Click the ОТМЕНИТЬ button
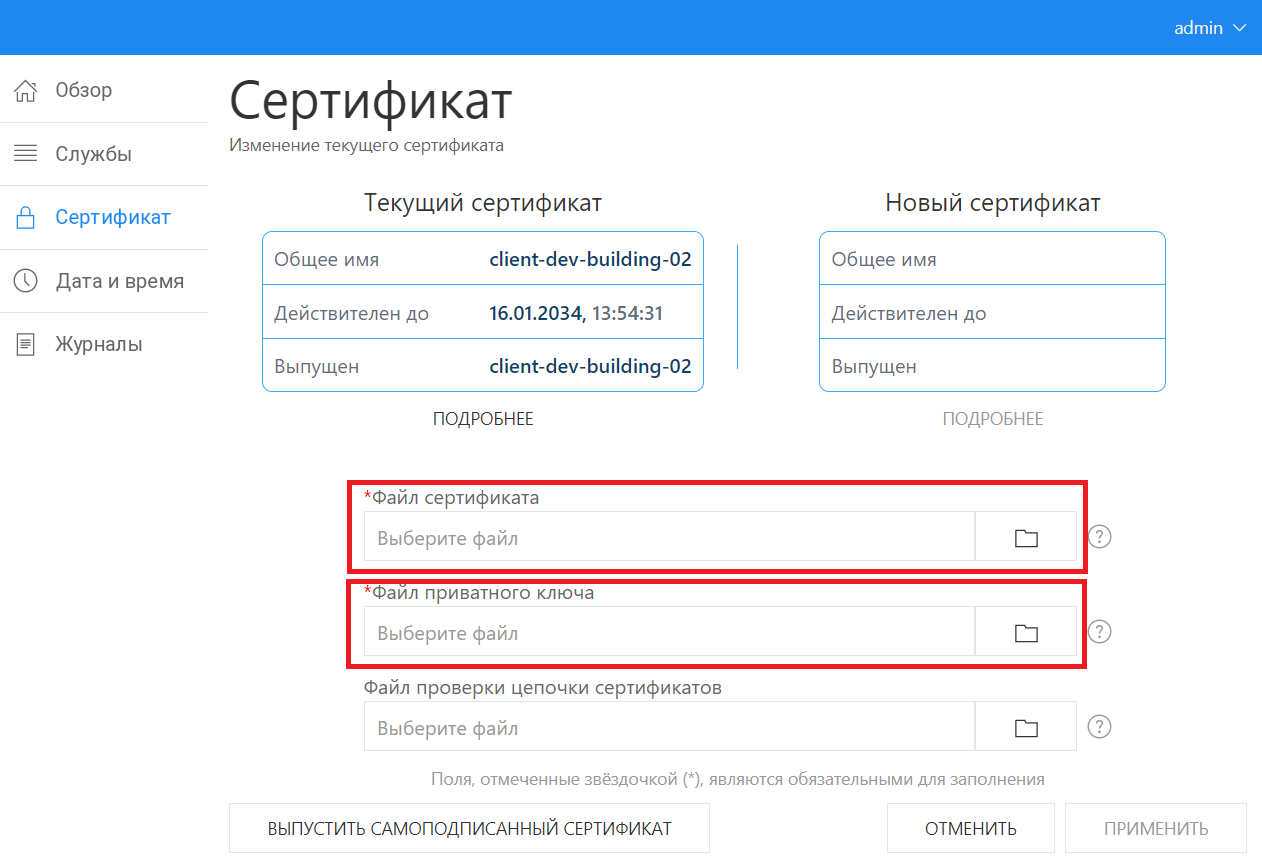The image size is (1262, 867). (x=970, y=828)
